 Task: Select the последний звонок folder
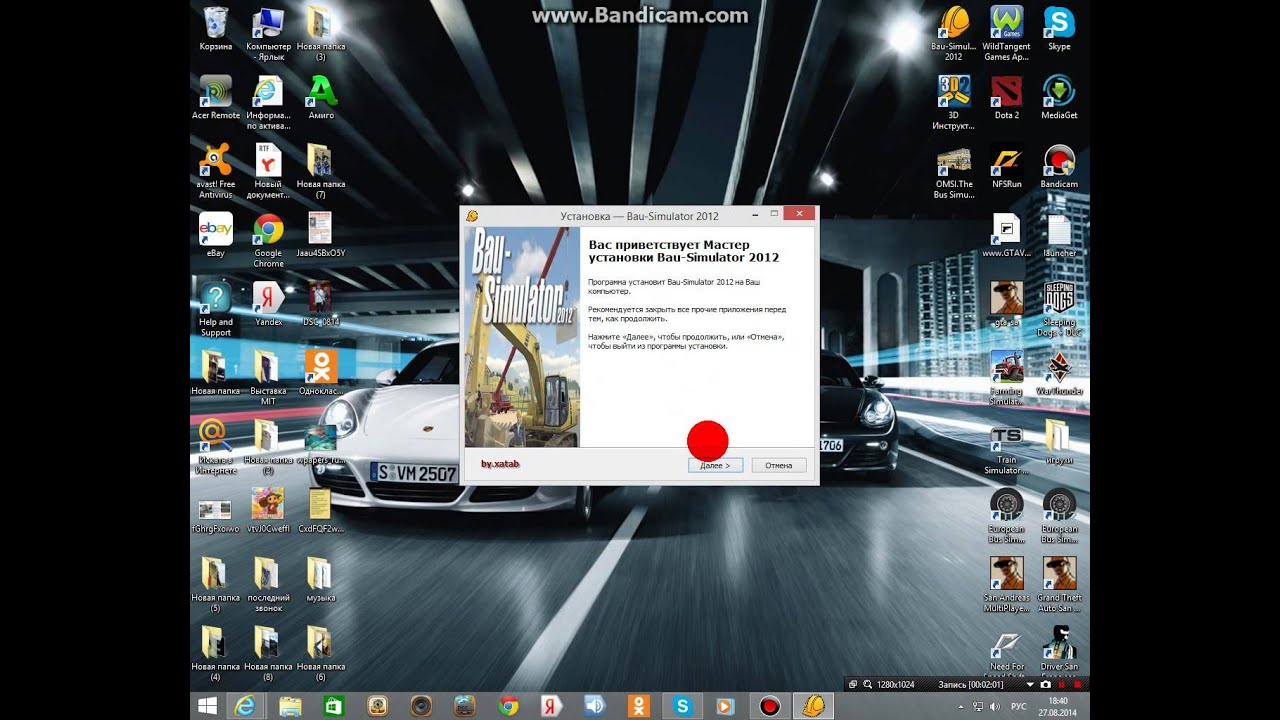click(x=268, y=585)
